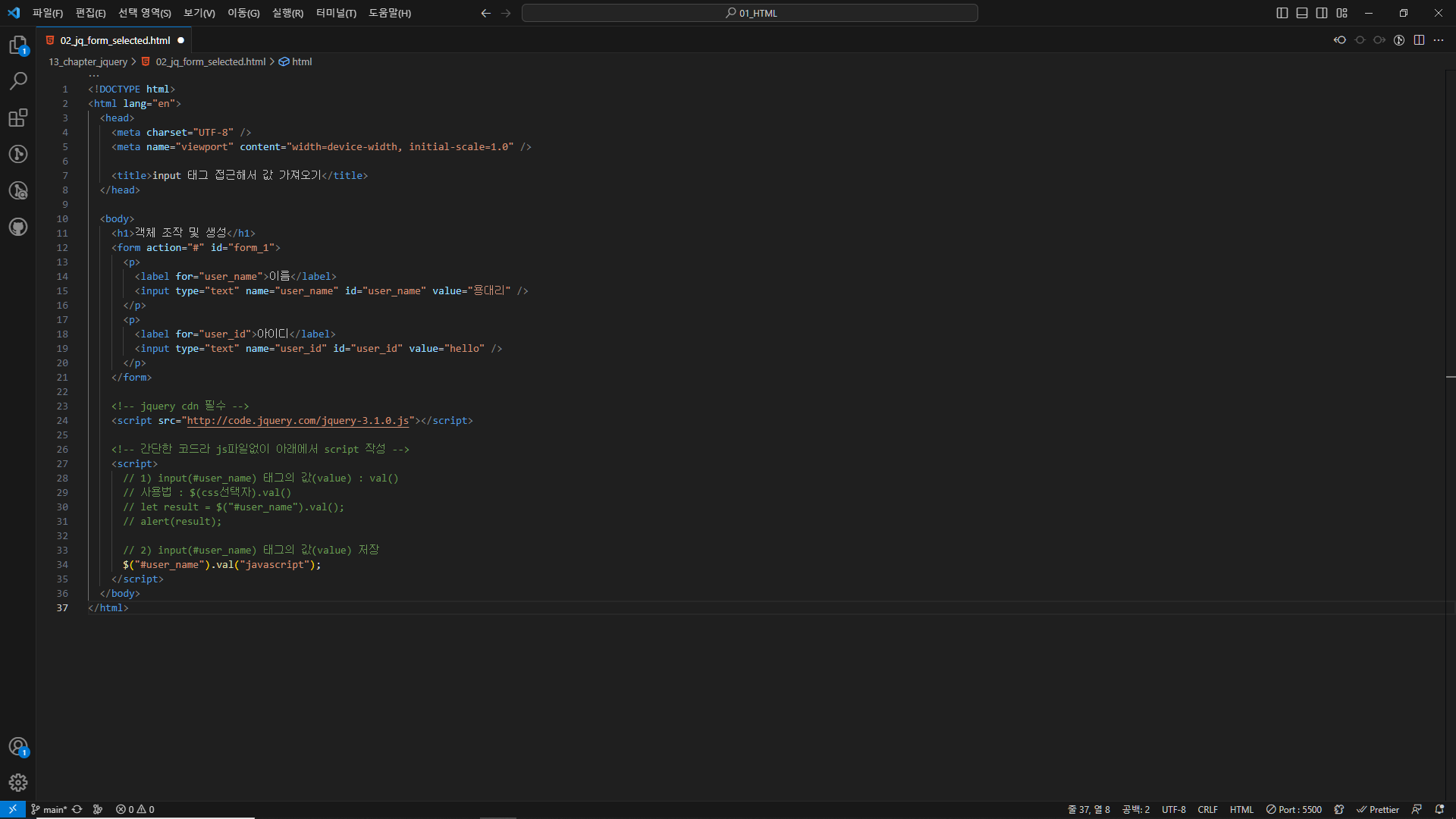
Task: Click the Port: 5500 Live Server button
Action: coord(1294,810)
